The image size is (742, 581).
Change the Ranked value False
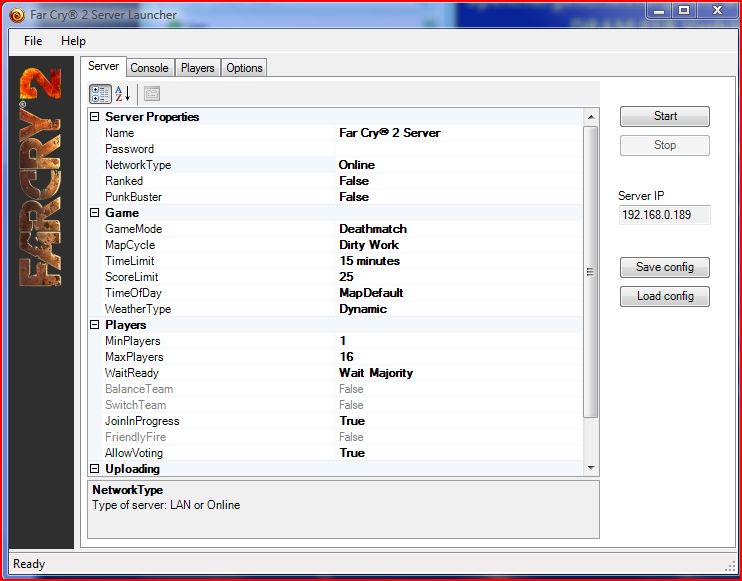click(x=354, y=181)
